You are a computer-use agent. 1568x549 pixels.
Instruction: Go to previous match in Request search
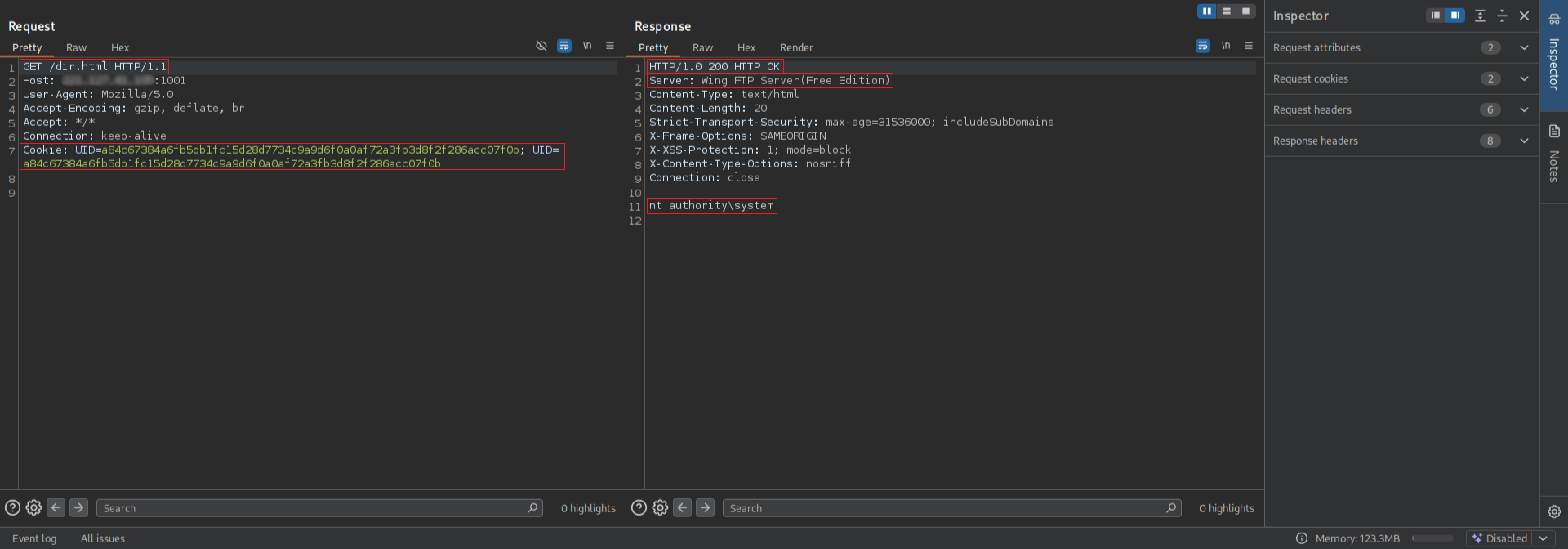[x=56, y=507]
